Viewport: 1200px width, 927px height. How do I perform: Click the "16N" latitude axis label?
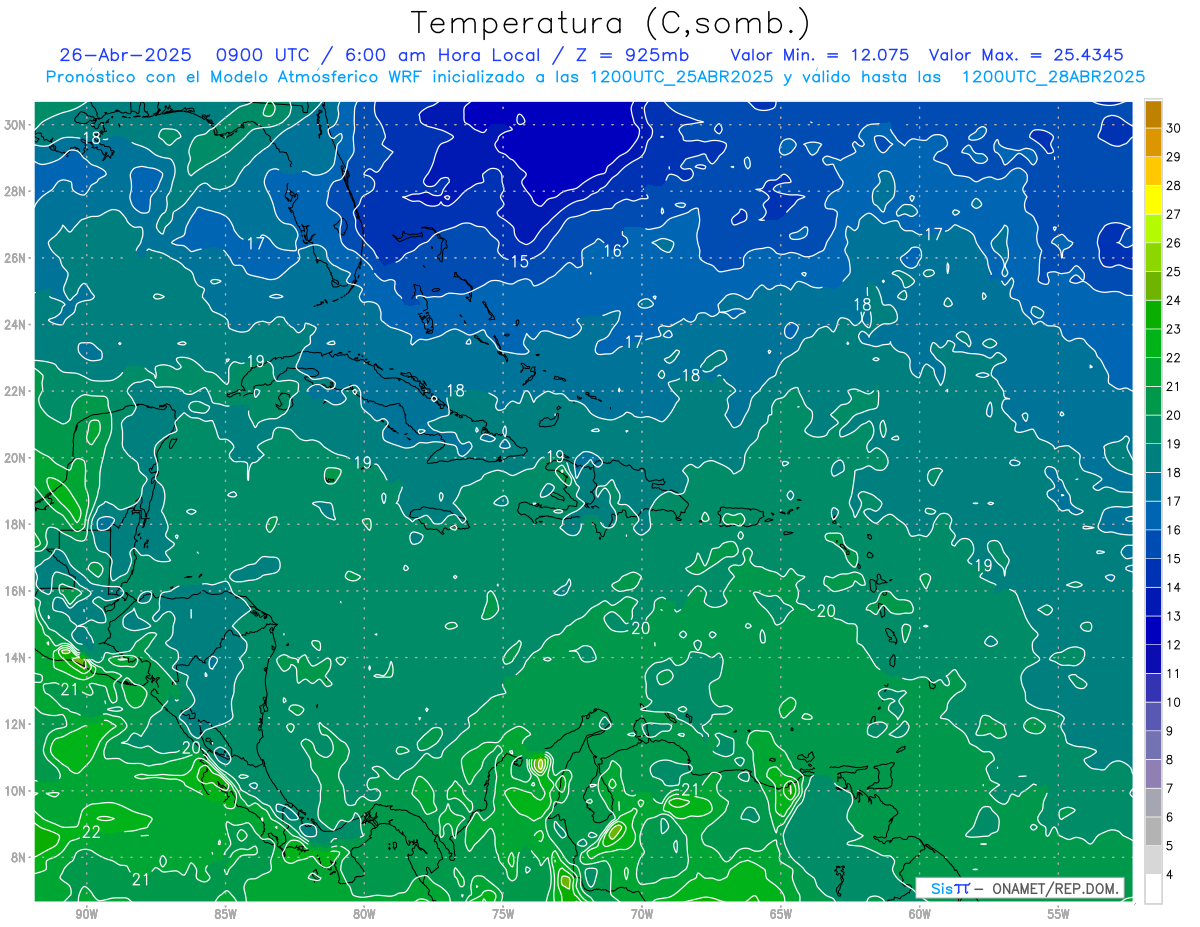pyautogui.click(x=13, y=591)
